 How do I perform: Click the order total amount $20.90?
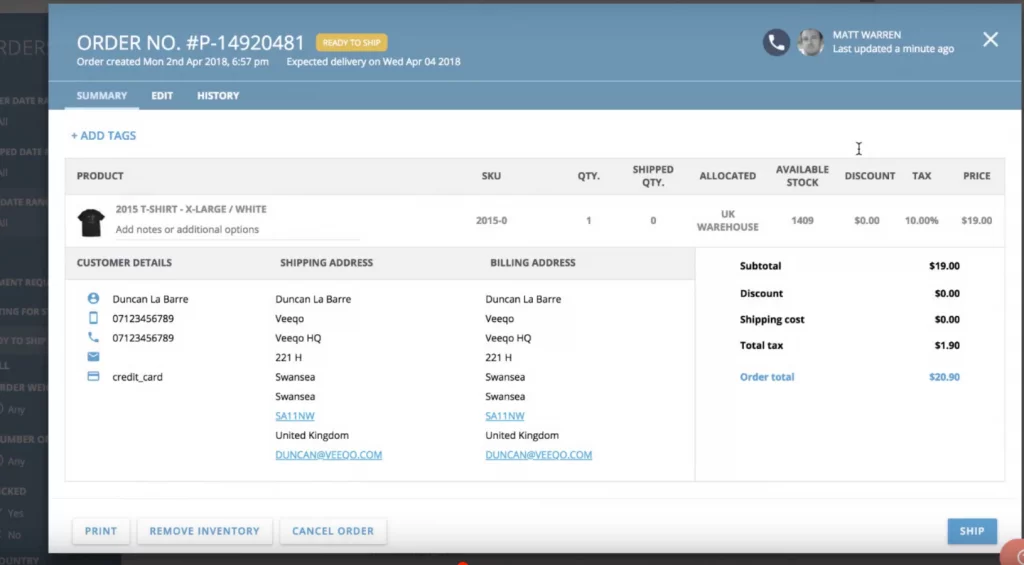pos(944,377)
